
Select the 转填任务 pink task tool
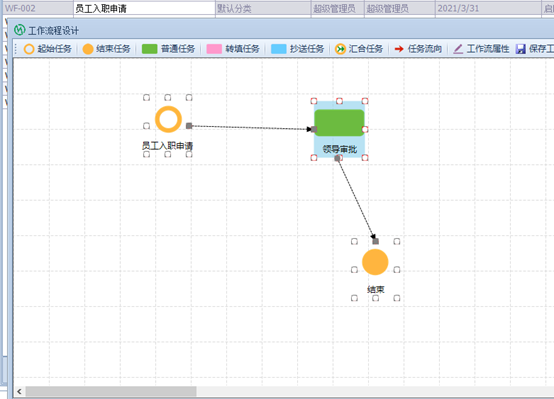[x=233, y=49]
